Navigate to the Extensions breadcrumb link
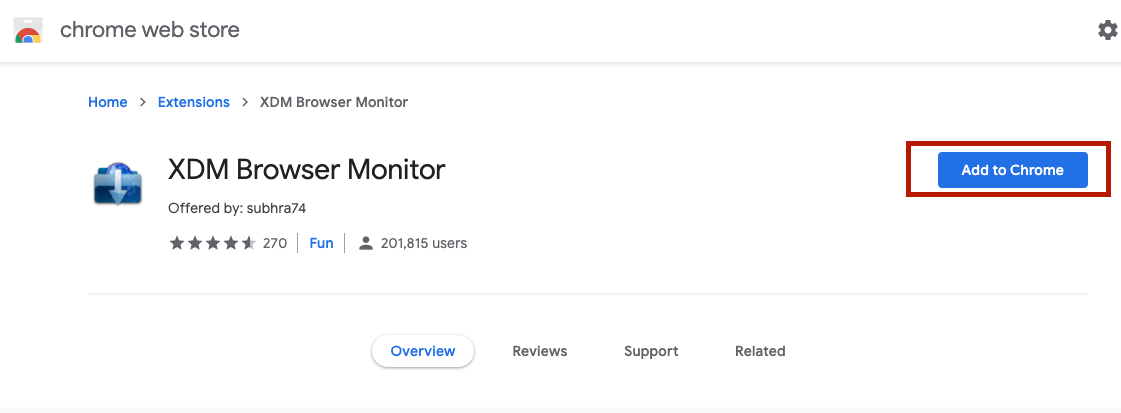 pos(194,102)
